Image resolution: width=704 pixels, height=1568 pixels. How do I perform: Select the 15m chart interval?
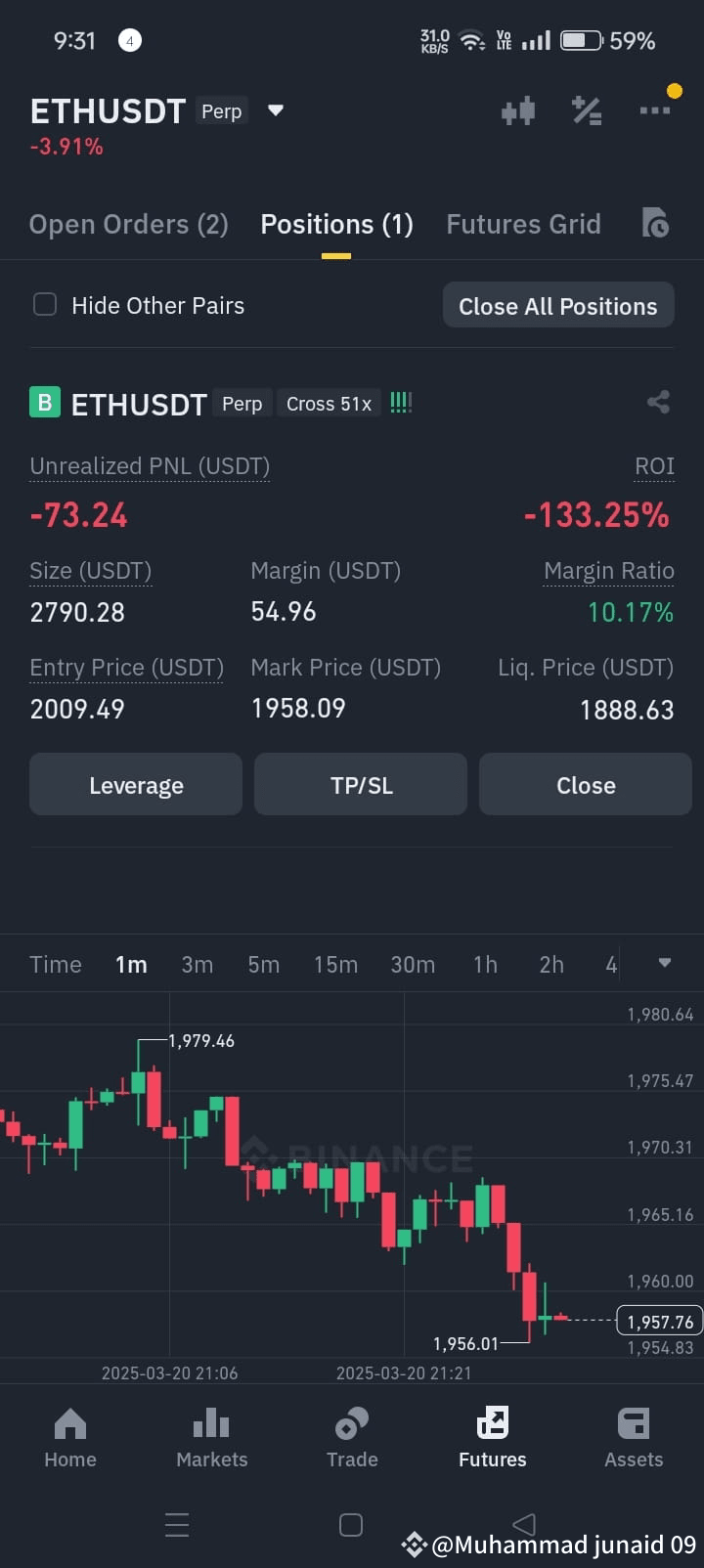point(335,965)
